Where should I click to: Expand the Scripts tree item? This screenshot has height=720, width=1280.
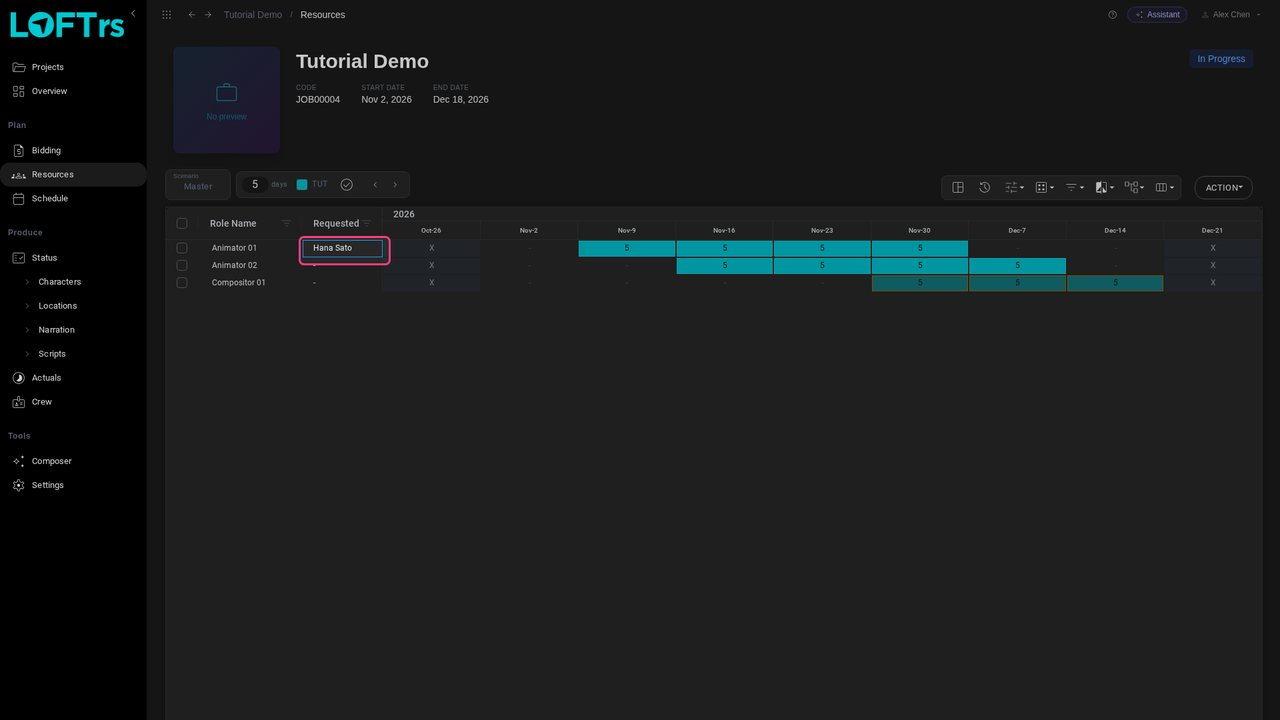coord(27,354)
